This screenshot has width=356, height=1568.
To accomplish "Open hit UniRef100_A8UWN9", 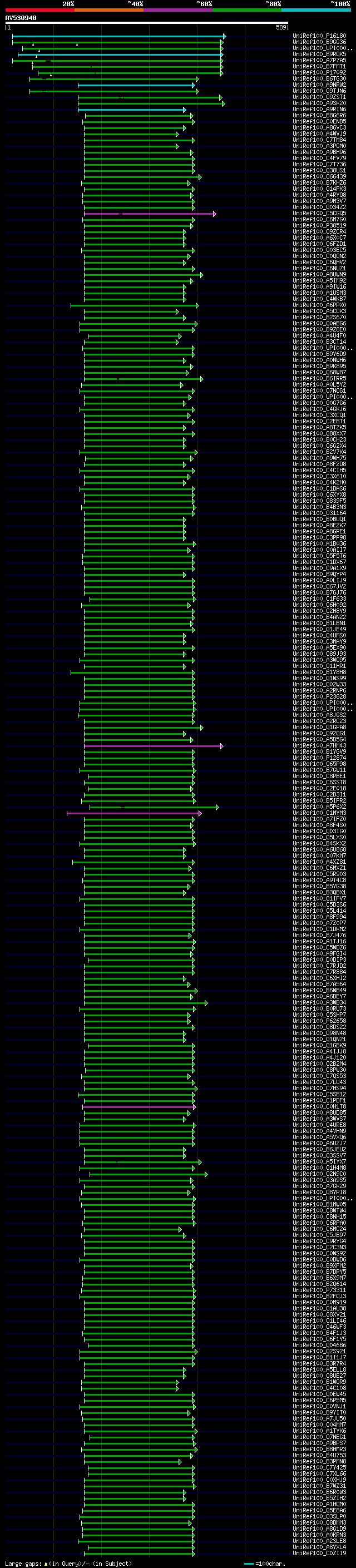I will 319,275.
